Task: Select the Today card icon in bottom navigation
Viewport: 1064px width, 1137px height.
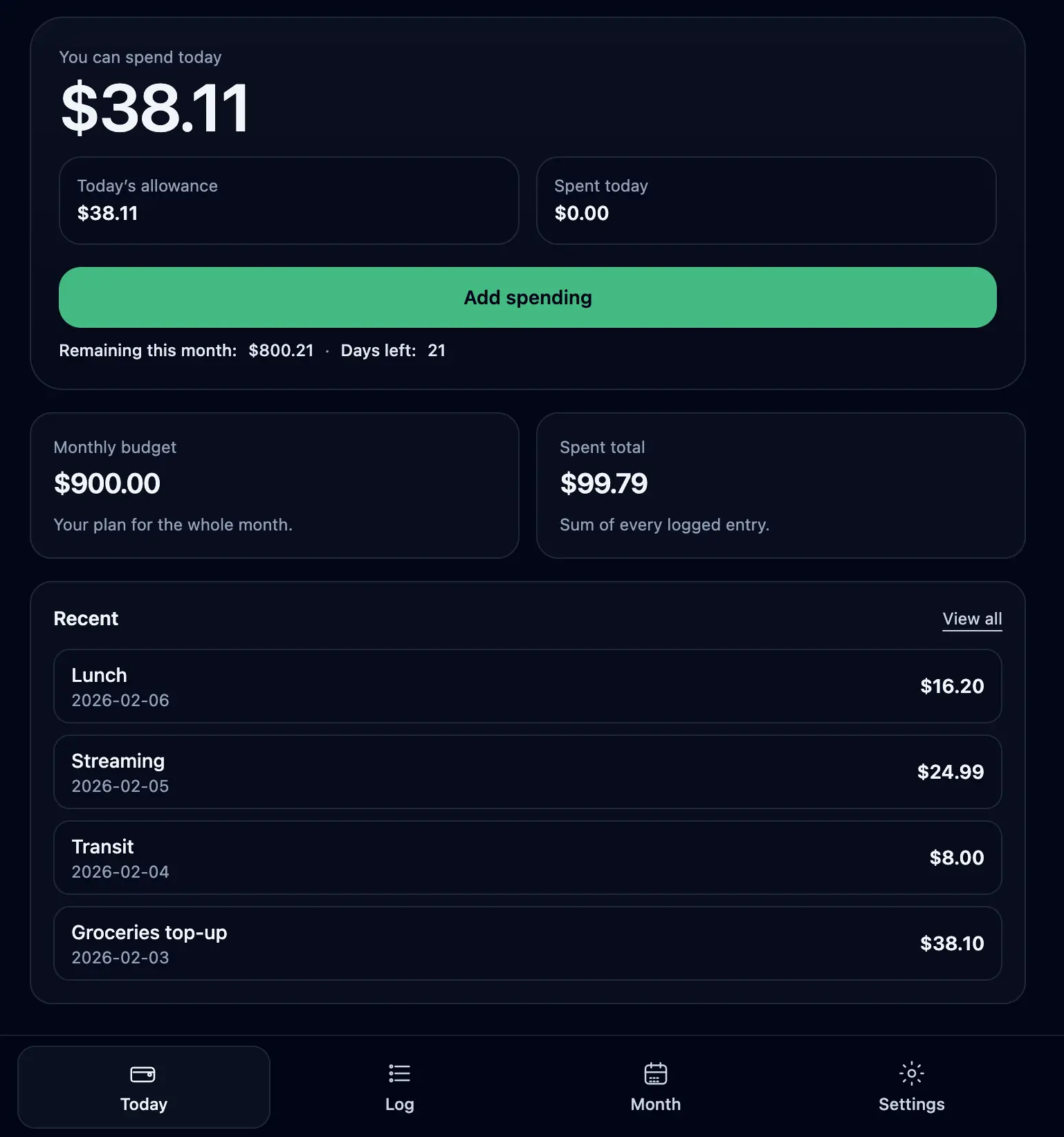Action: click(143, 1073)
